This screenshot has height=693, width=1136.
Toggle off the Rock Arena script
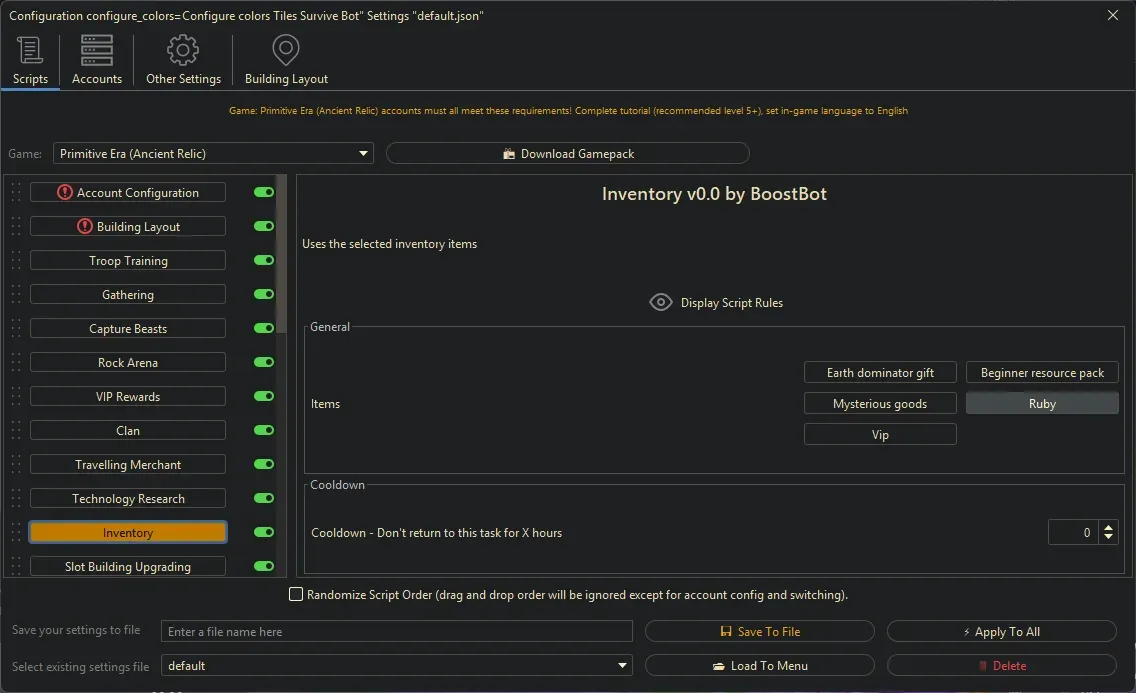pyautogui.click(x=263, y=362)
